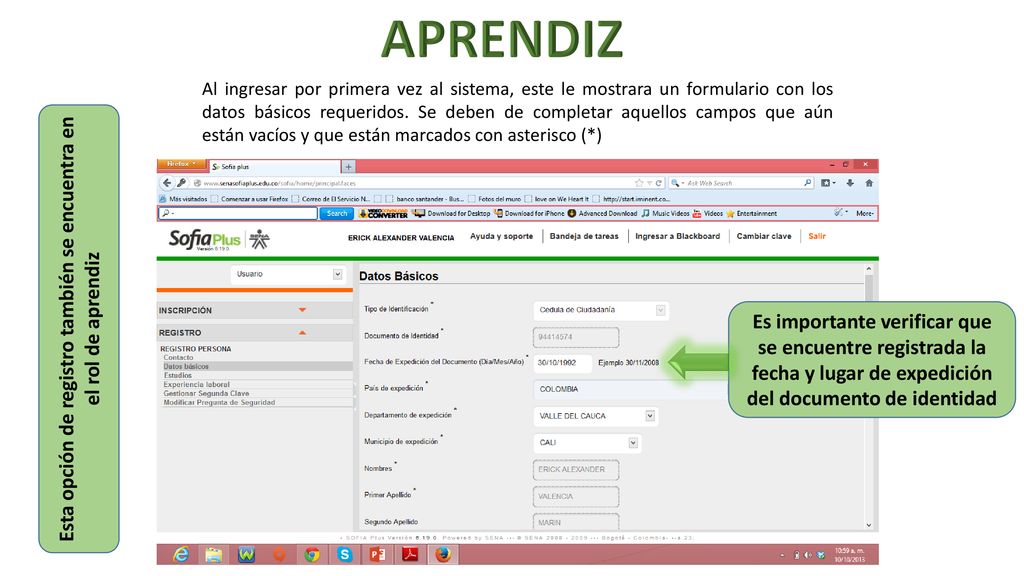Image resolution: width=1024 pixels, height=576 pixels.
Task: Click the form scrollbar up arrow
Action: click(869, 269)
